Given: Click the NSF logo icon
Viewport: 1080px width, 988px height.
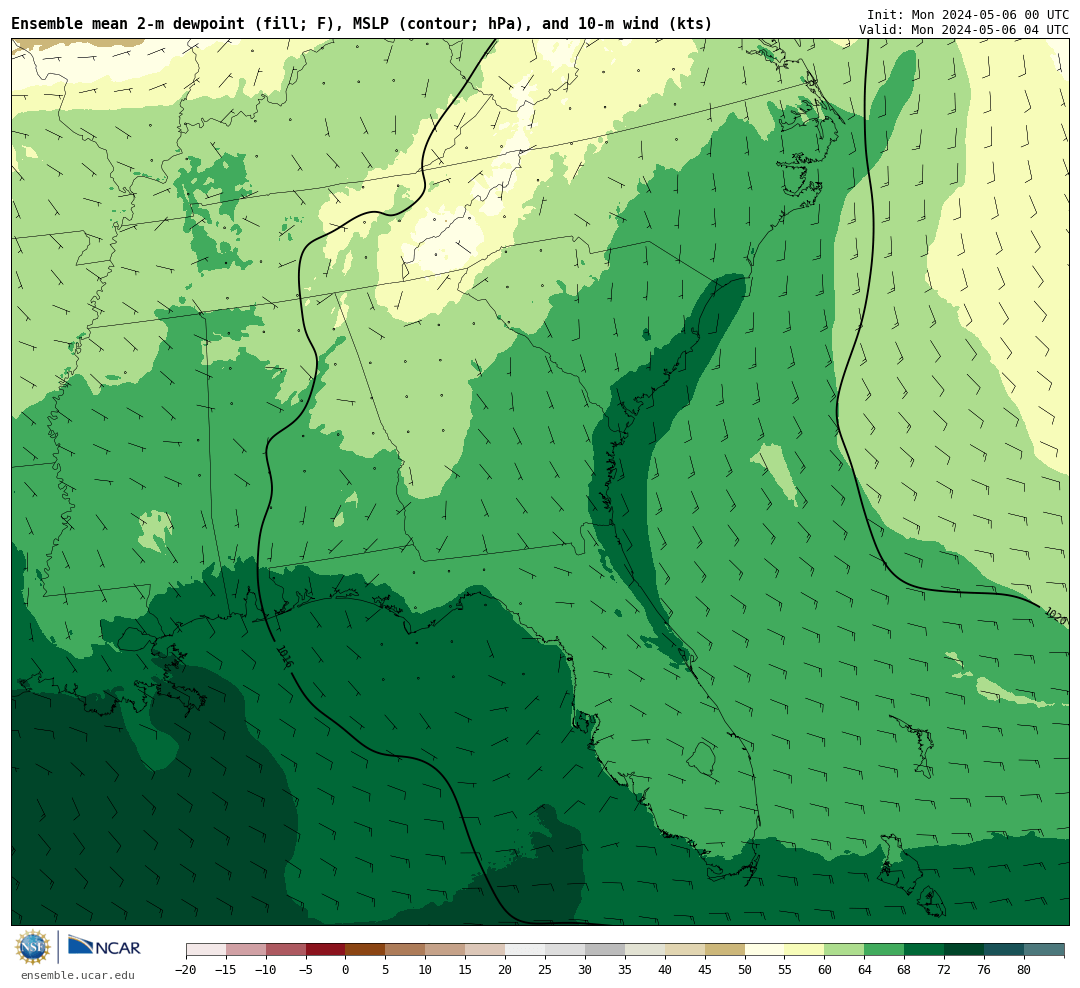Looking at the screenshot, I should pyautogui.click(x=33, y=947).
